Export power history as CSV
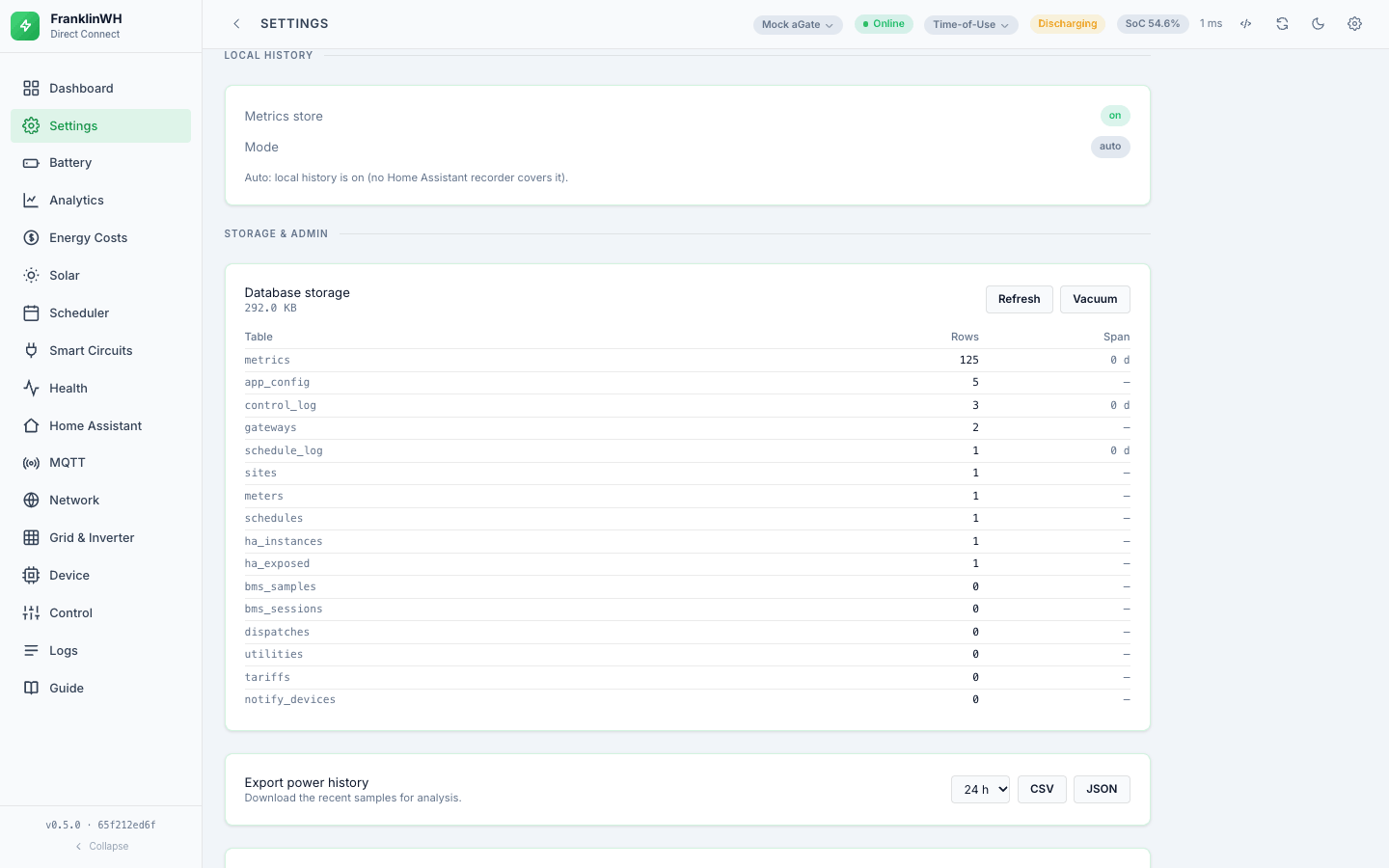Image resolution: width=1389 pixels, height=868 pixels. pyautogui.click(x=1042, y=789)
